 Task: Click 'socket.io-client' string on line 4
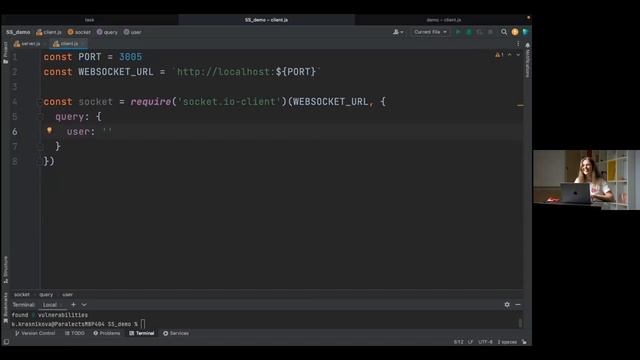[229, 102]
